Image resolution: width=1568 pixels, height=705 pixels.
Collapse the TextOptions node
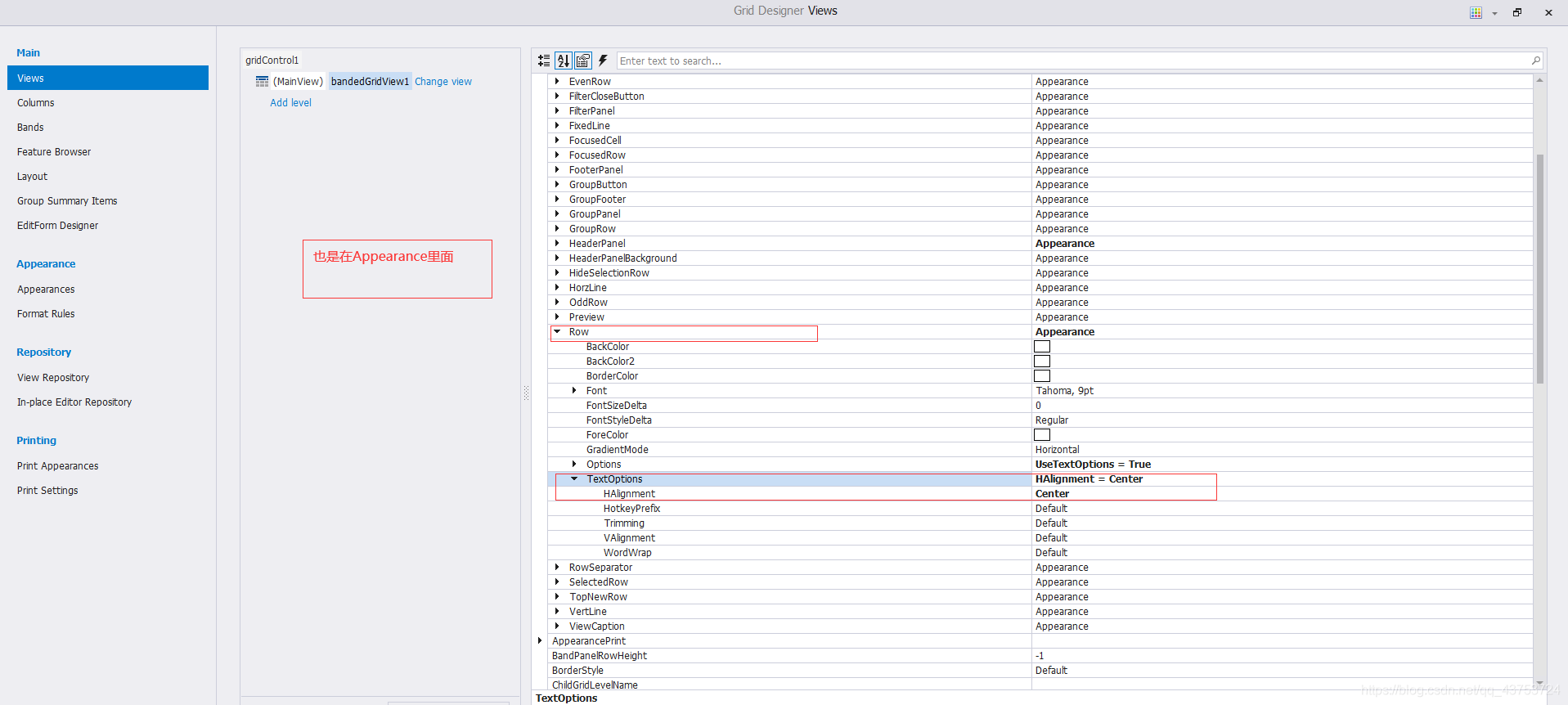pos(574,478)
